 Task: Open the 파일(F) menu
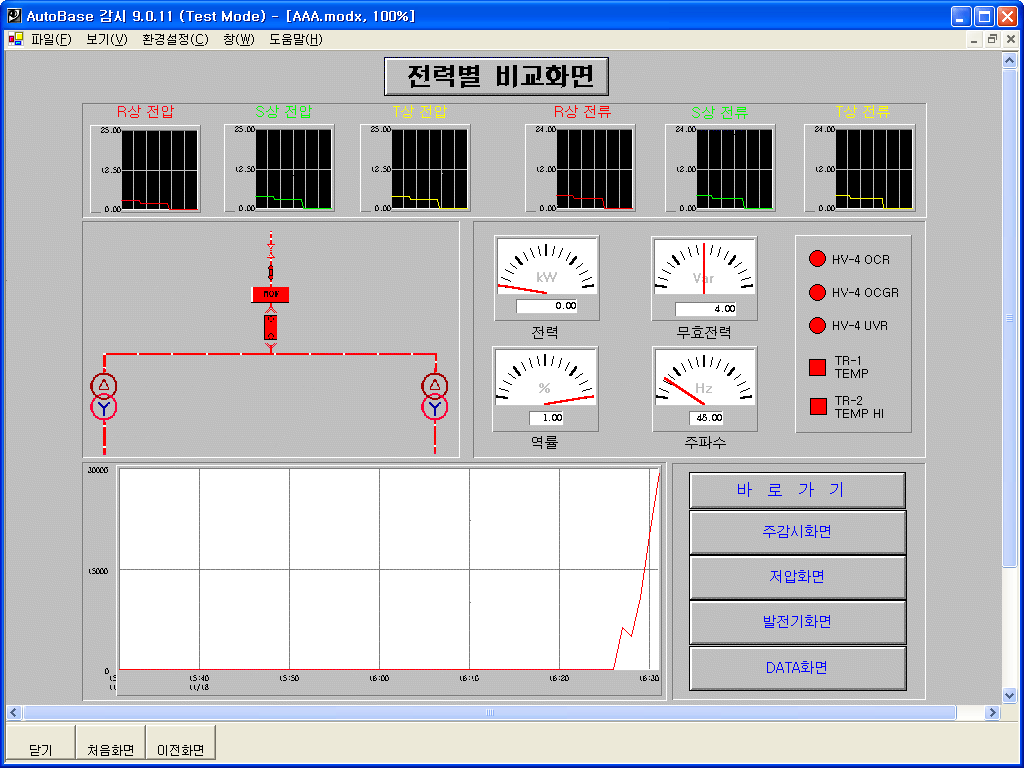click(x=51, y=40)
